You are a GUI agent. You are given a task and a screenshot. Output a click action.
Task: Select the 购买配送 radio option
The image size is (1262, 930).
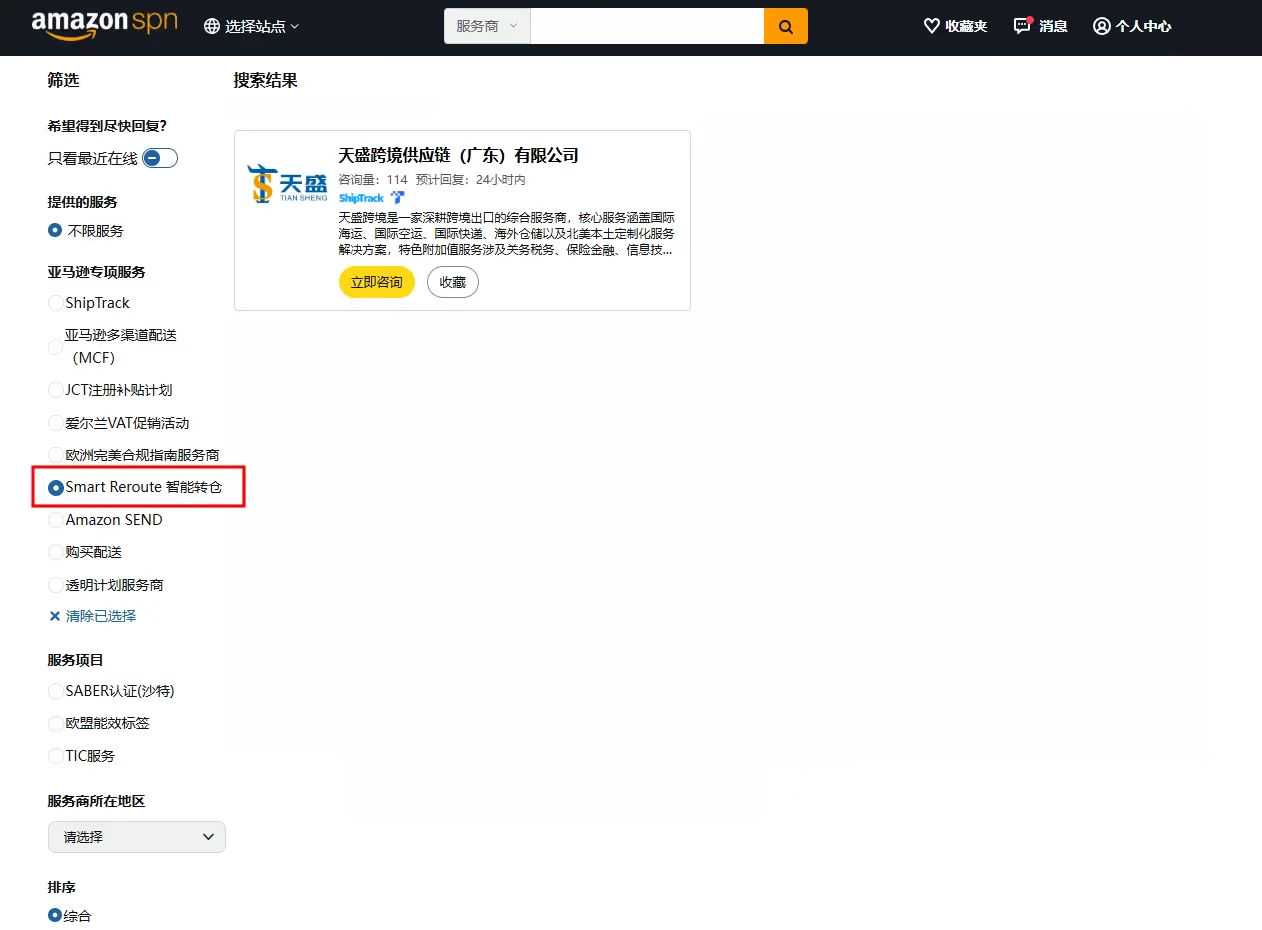tap(55, 552)
